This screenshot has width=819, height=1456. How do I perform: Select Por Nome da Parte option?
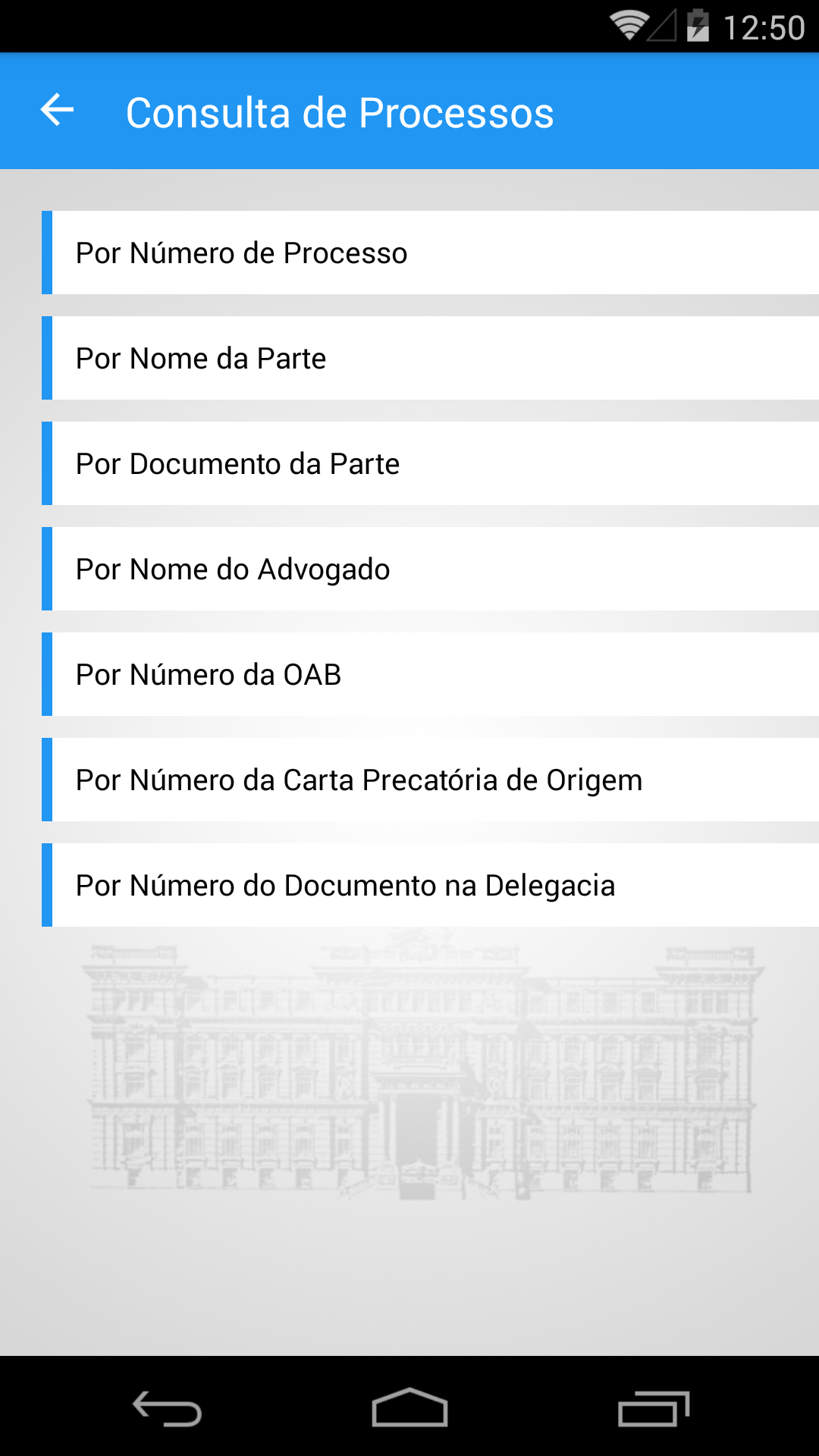(x=432, y=358)
